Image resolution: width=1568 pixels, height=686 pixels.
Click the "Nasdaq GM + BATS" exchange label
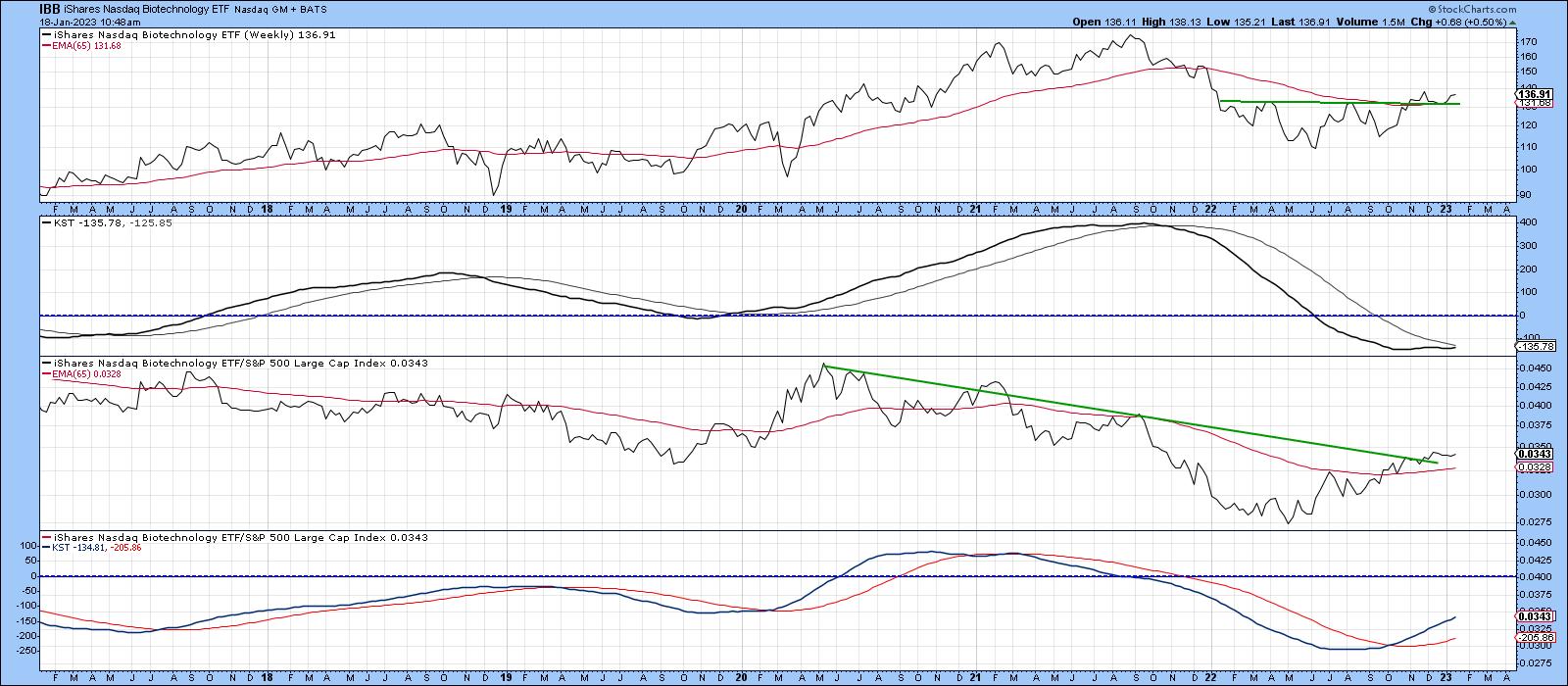coord(278,9)
